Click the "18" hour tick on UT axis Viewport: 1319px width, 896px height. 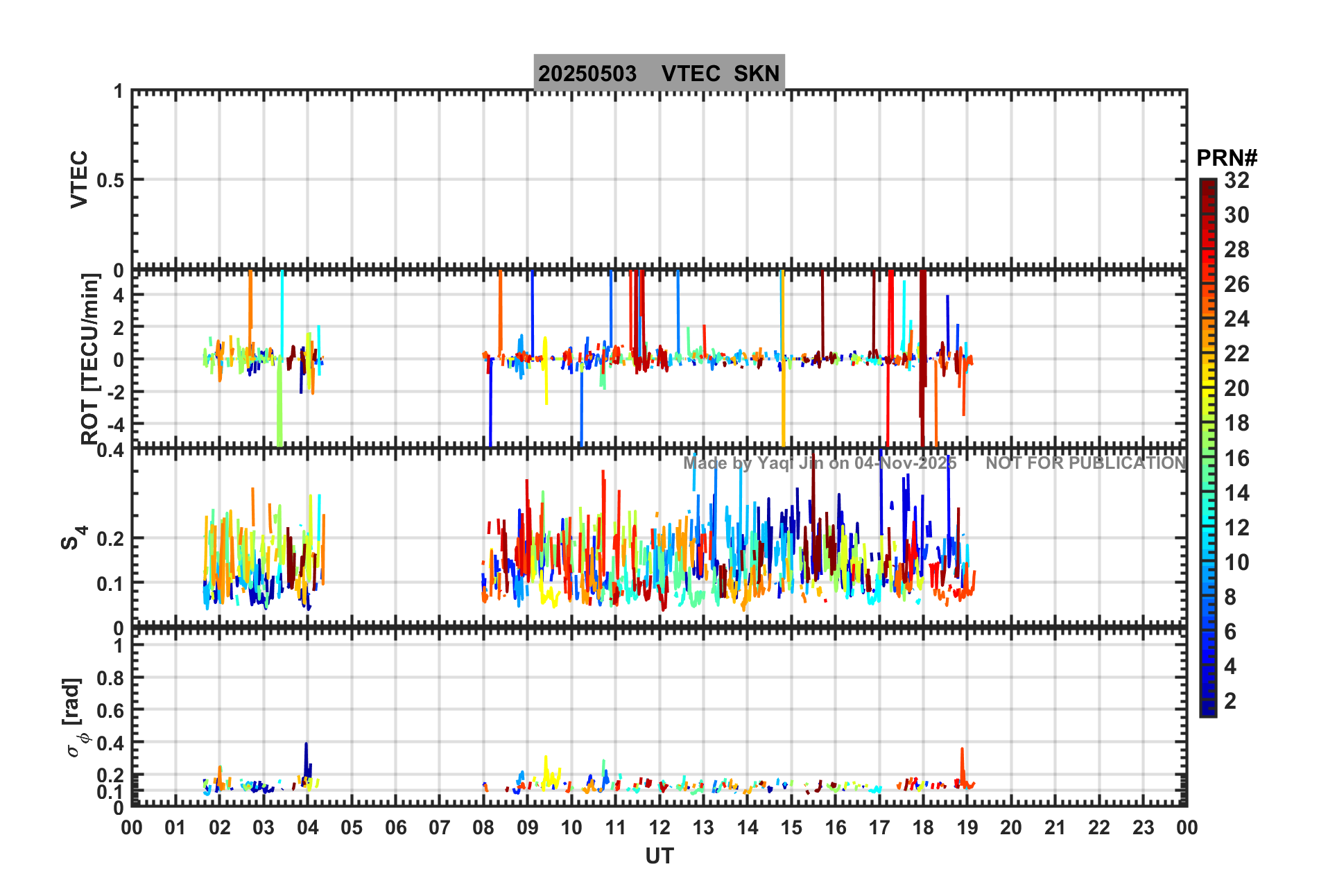click(923, 827)
